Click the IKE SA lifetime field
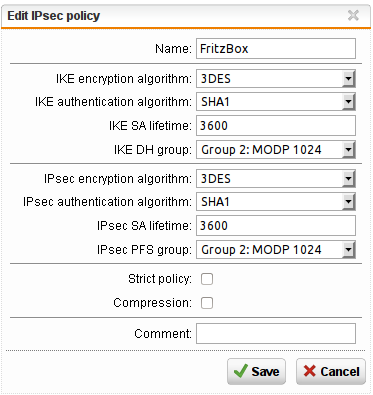The height and width of the screenshot is (395, 373). click(x=276, y=126)
